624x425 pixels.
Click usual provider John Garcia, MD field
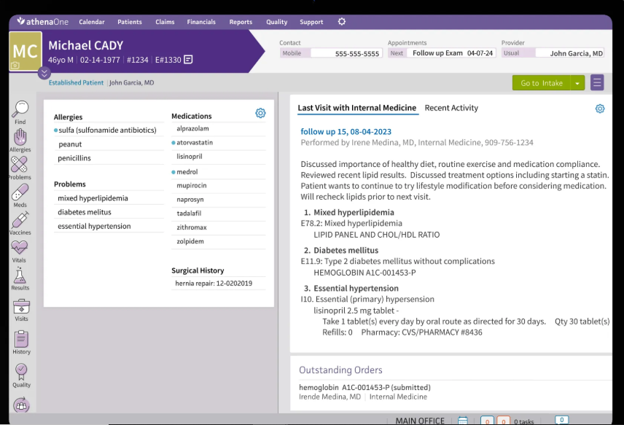click(x=570, y=53)
